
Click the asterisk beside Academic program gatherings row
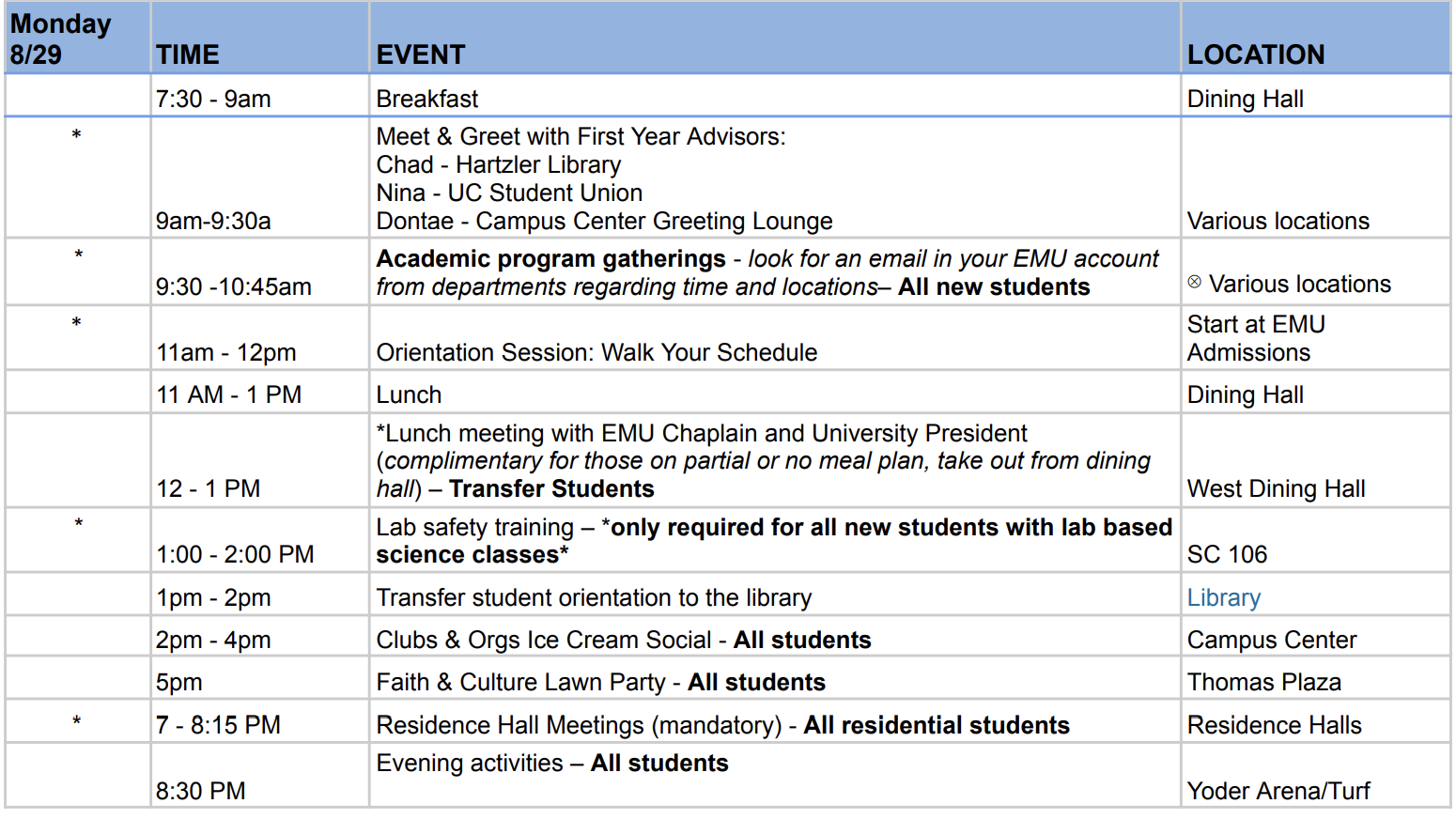pos(79,255)
